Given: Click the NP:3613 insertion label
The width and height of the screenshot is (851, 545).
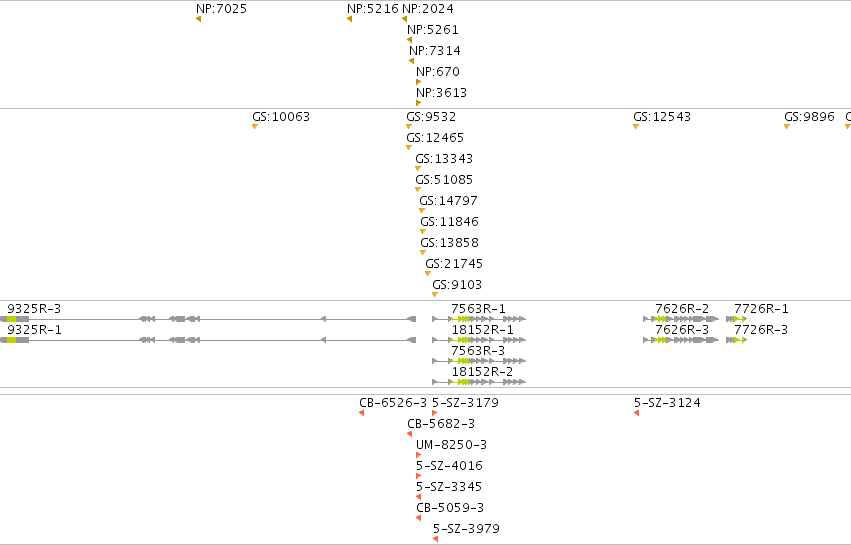Looking at the screenshot, I should click(x=441, y=93).
